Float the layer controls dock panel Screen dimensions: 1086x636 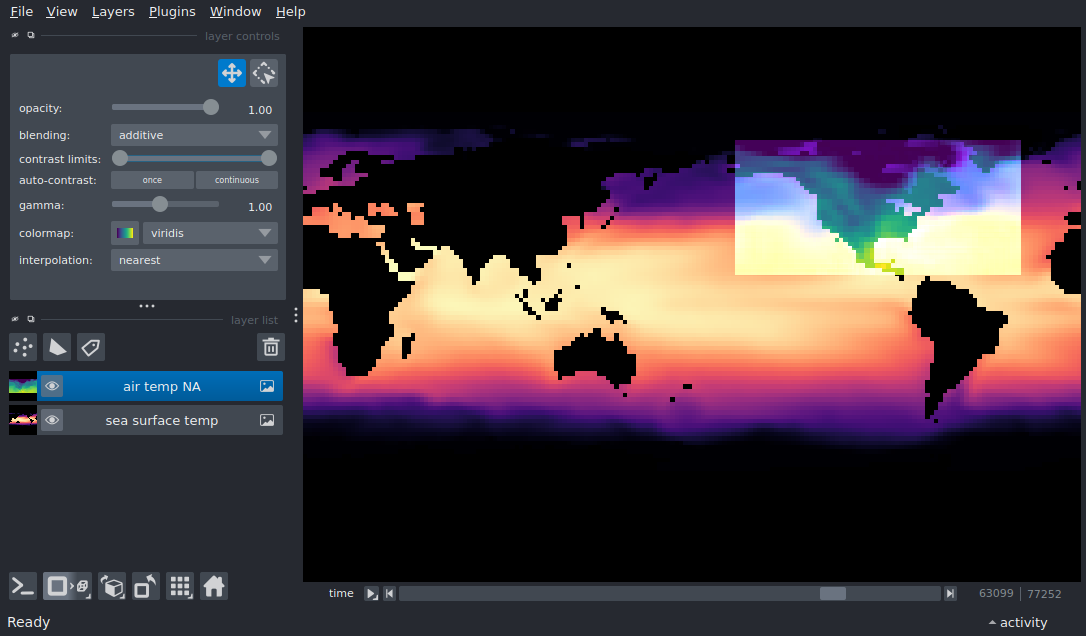[x=30, y=35]
